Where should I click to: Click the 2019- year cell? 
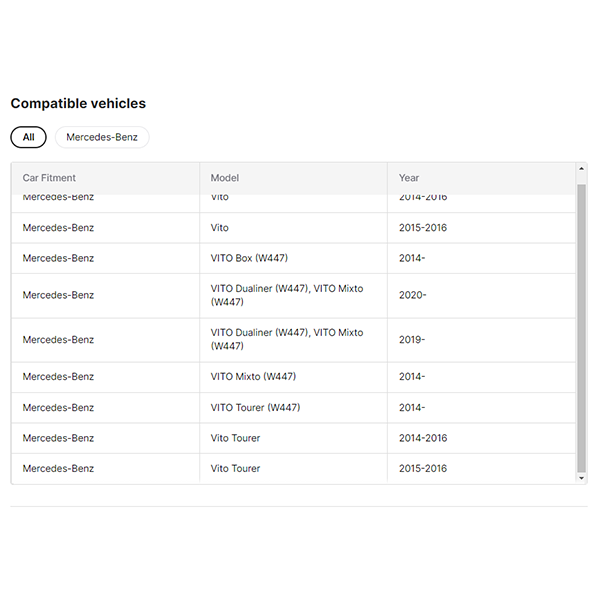click(x=412, y=340)
